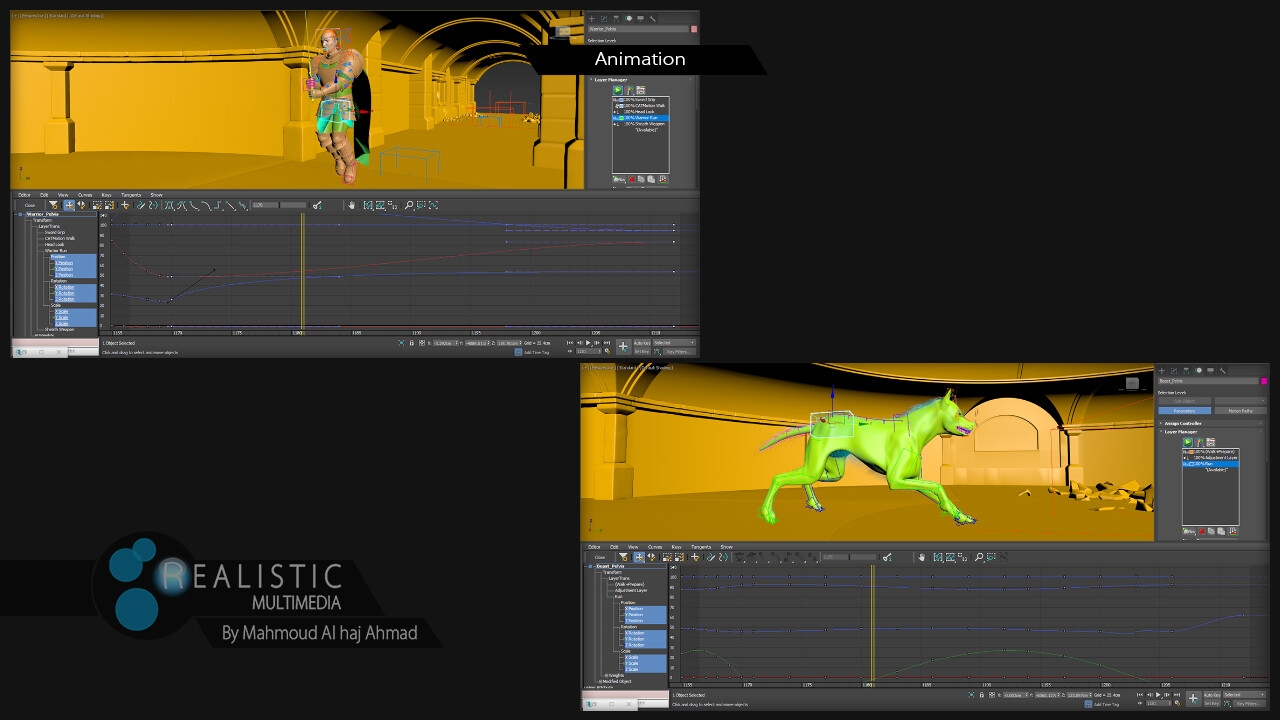The width and height of the screenshot is (1280, 720).
Task: Toggle Auto Key in the Warrior scene window
Action: 642,343
